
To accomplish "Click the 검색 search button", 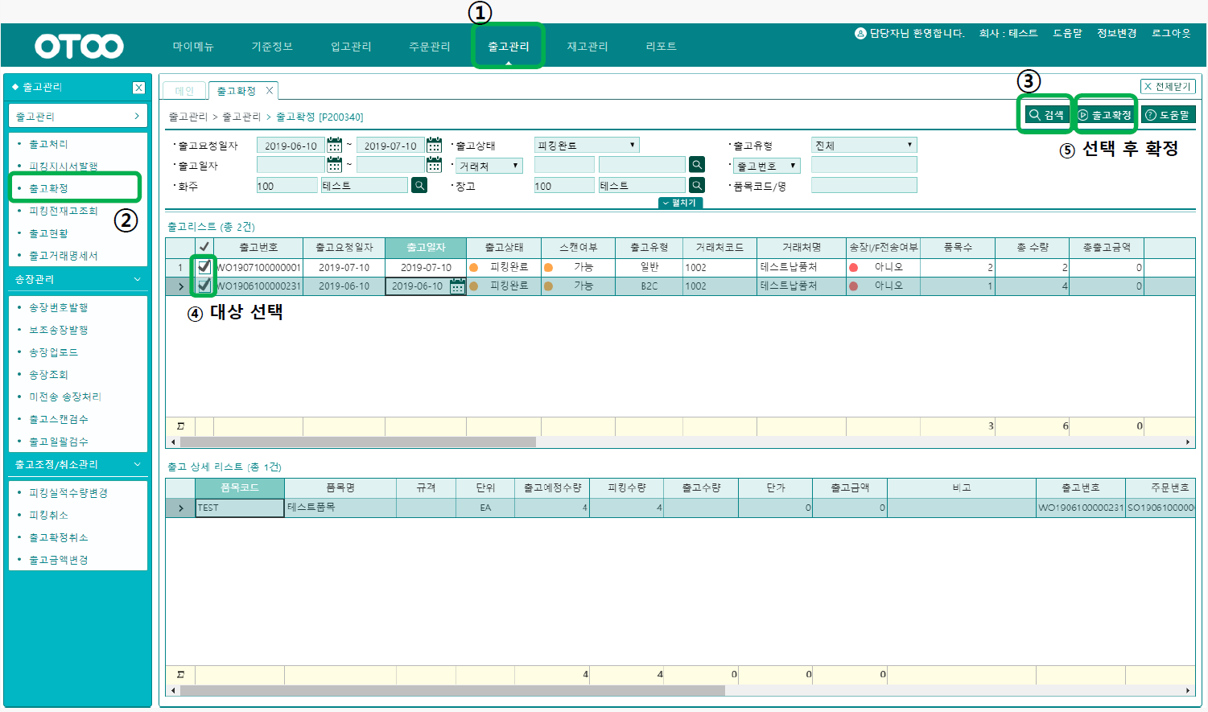I will (1045, 115).
